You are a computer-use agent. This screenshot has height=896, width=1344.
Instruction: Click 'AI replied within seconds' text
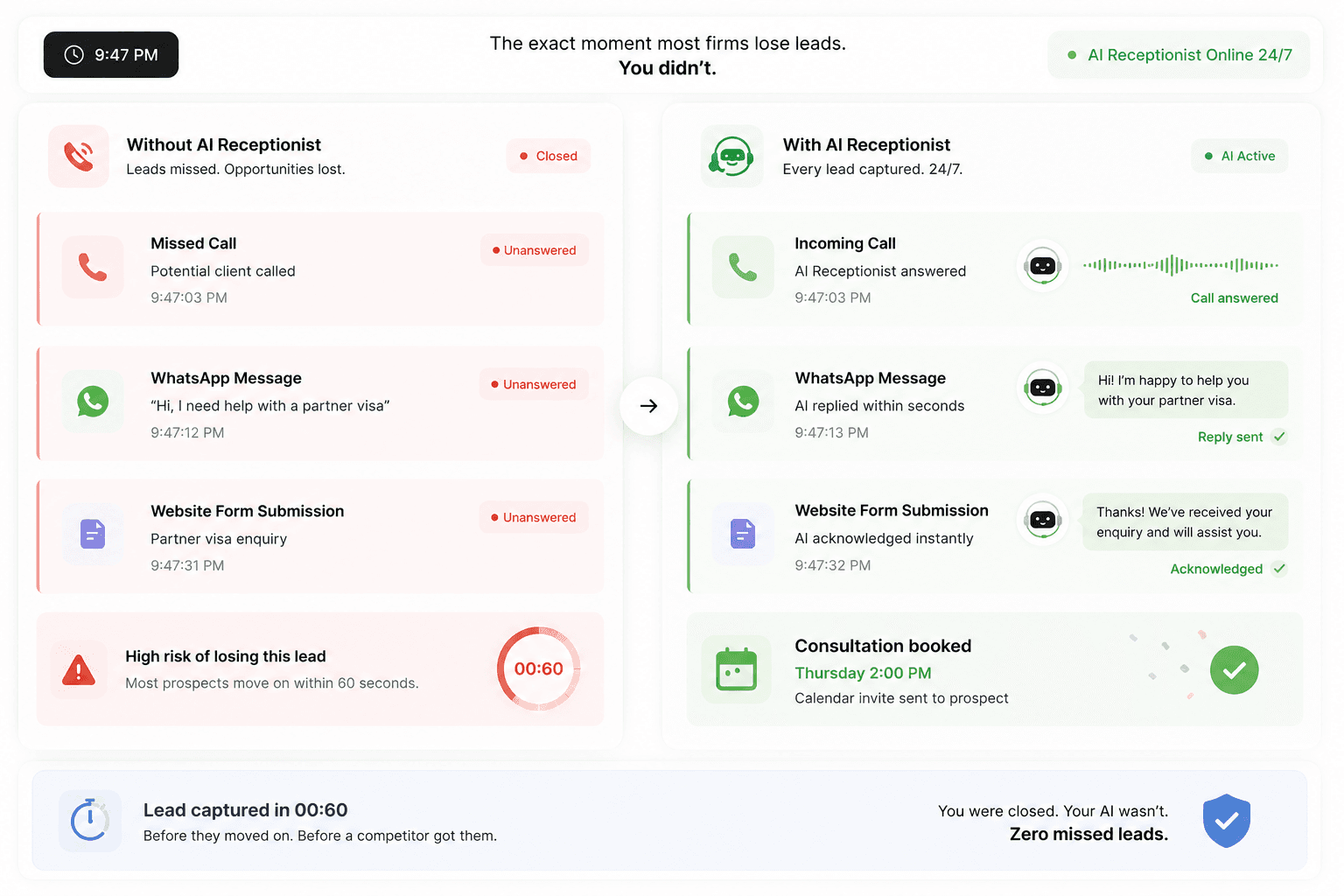(x=879, y=406)
